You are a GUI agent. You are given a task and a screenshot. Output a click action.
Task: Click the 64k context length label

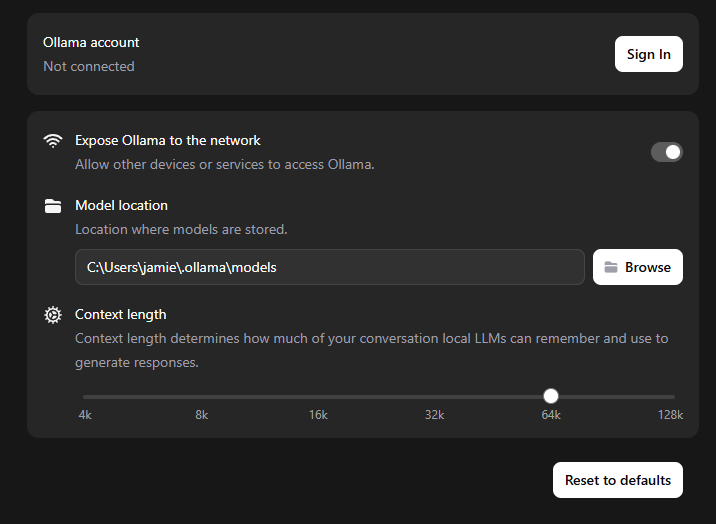click(x=551, y=415)
